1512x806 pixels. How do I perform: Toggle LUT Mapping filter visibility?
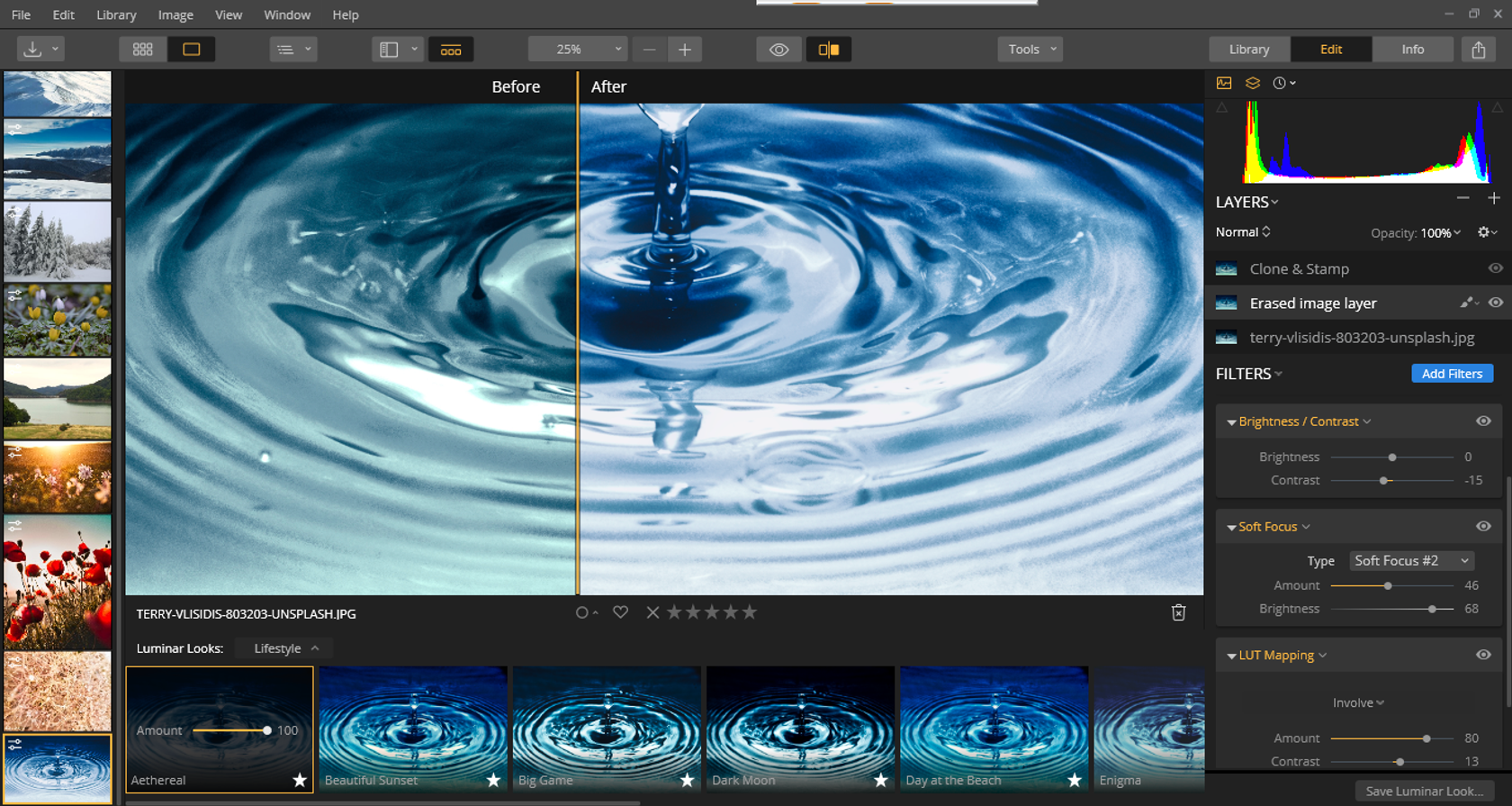(1483, 656)
